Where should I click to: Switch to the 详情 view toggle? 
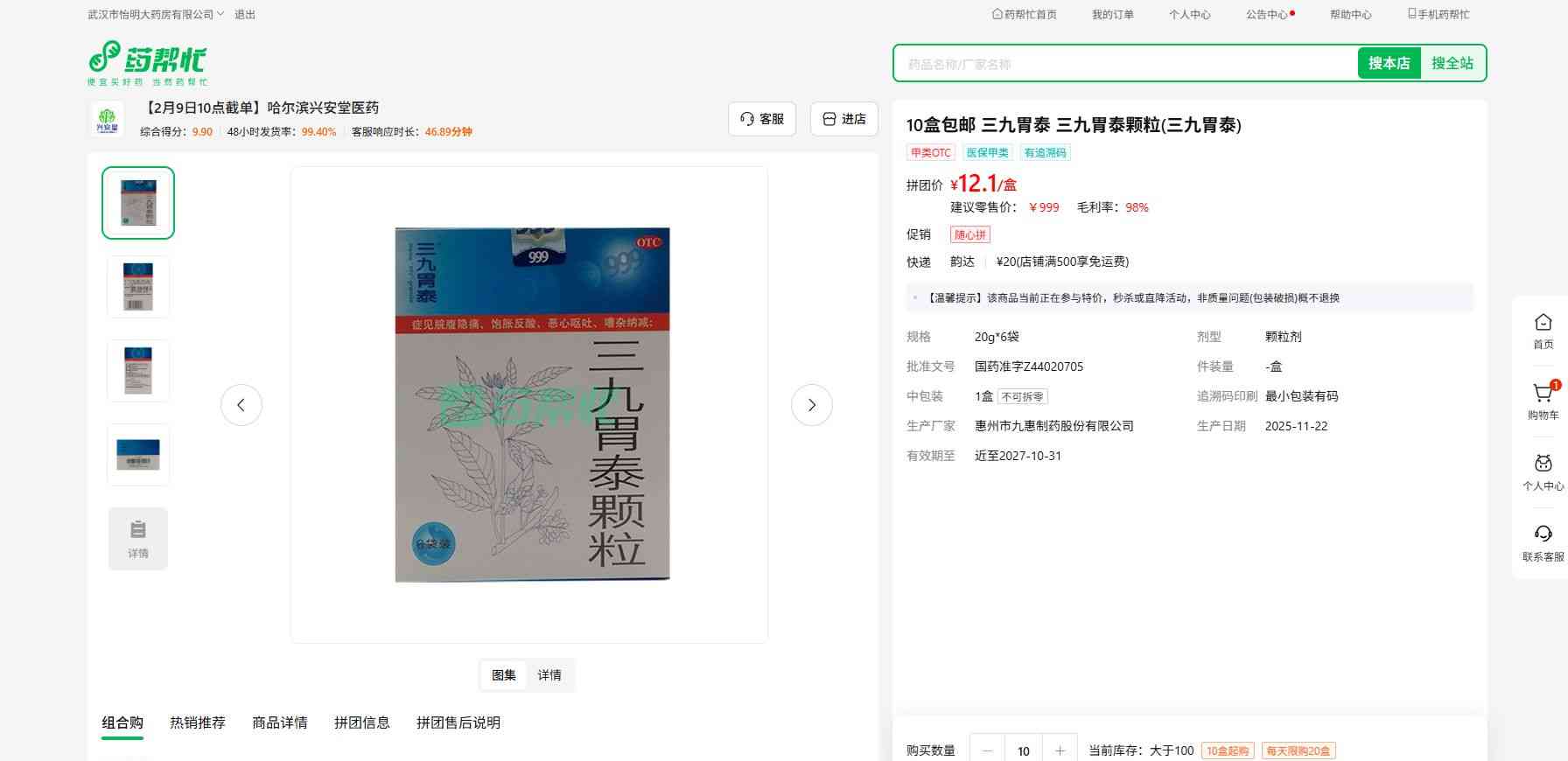click(x=549, y=675)
